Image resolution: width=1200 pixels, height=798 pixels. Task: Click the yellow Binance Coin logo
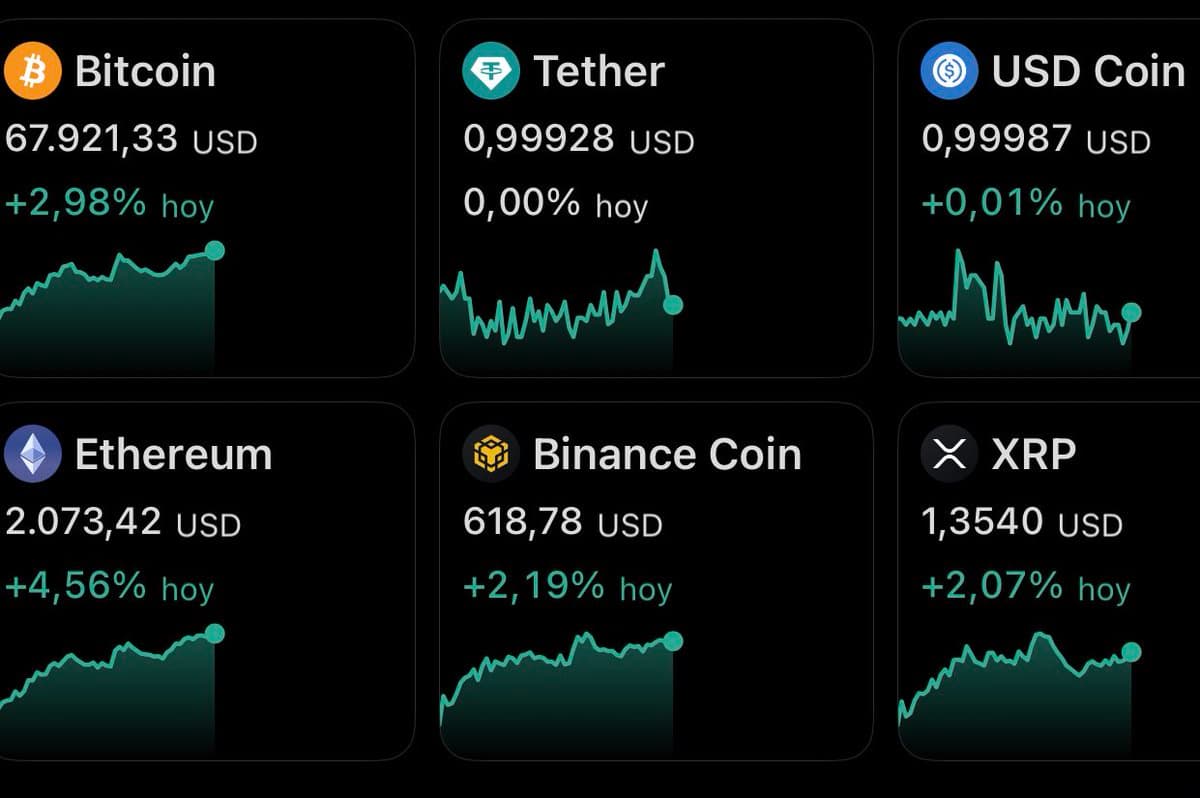[x=490, y=454]
